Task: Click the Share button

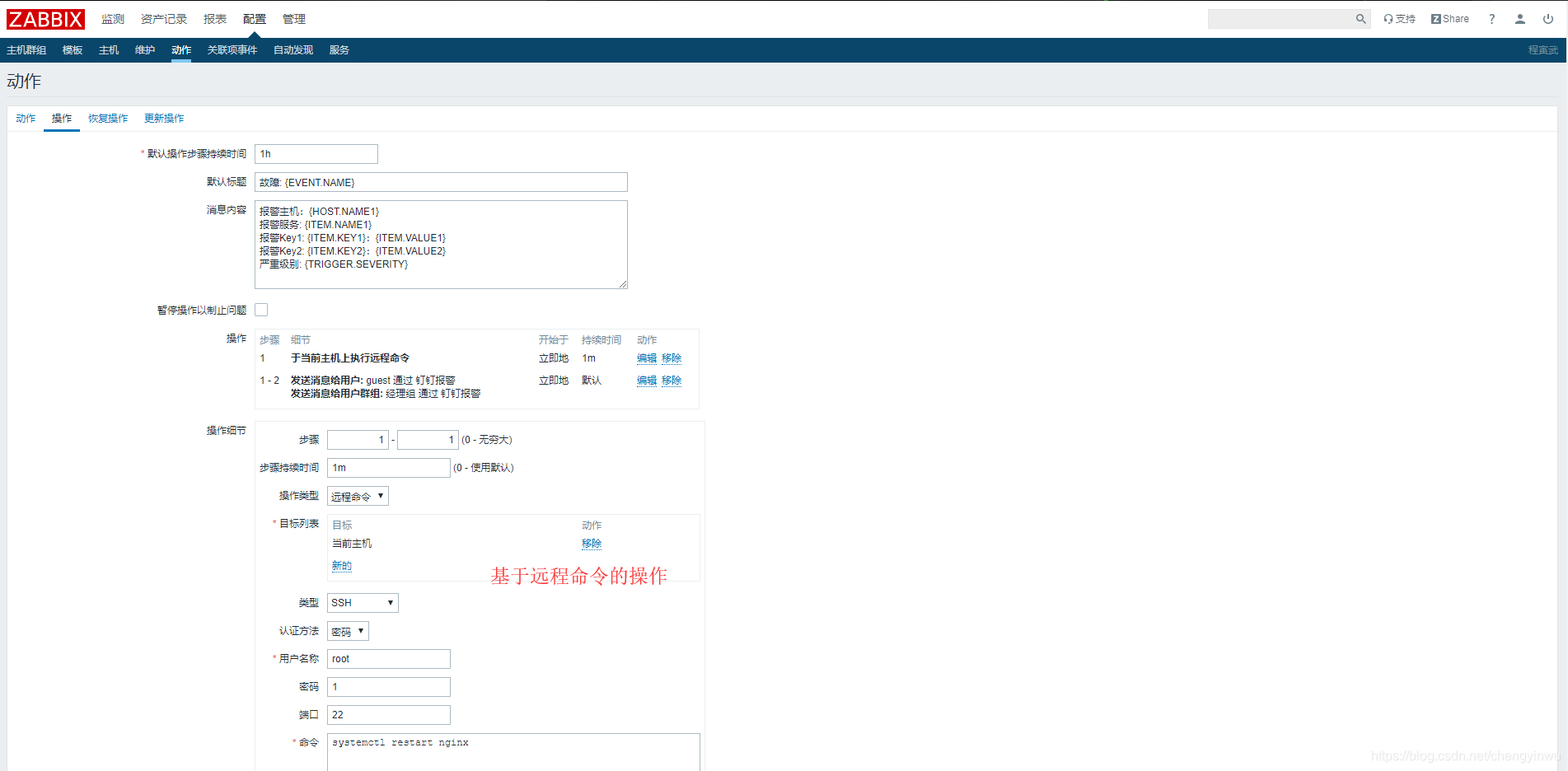Action: coord(1450,19)
